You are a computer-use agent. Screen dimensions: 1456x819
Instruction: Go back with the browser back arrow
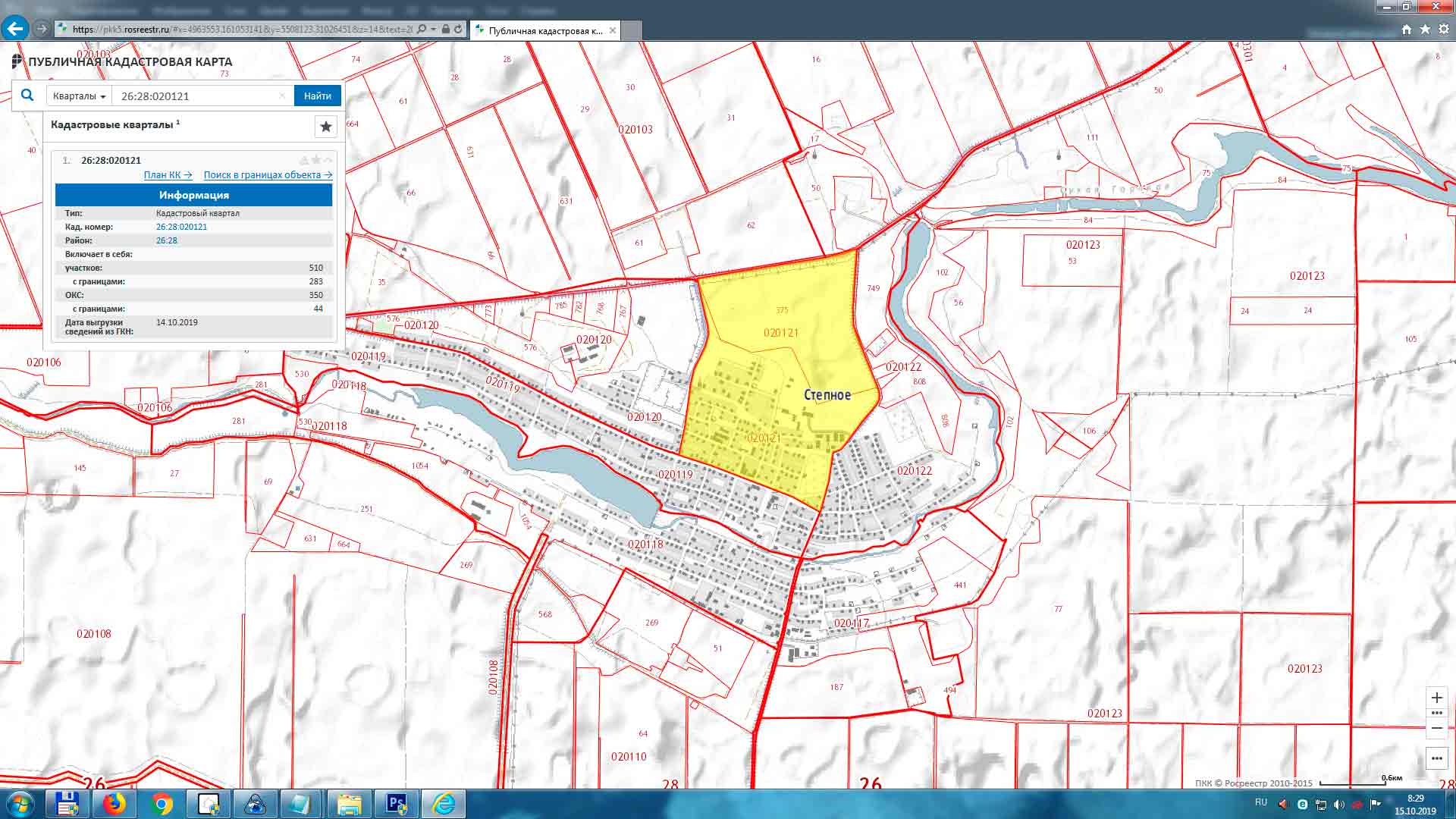point(15,29)
